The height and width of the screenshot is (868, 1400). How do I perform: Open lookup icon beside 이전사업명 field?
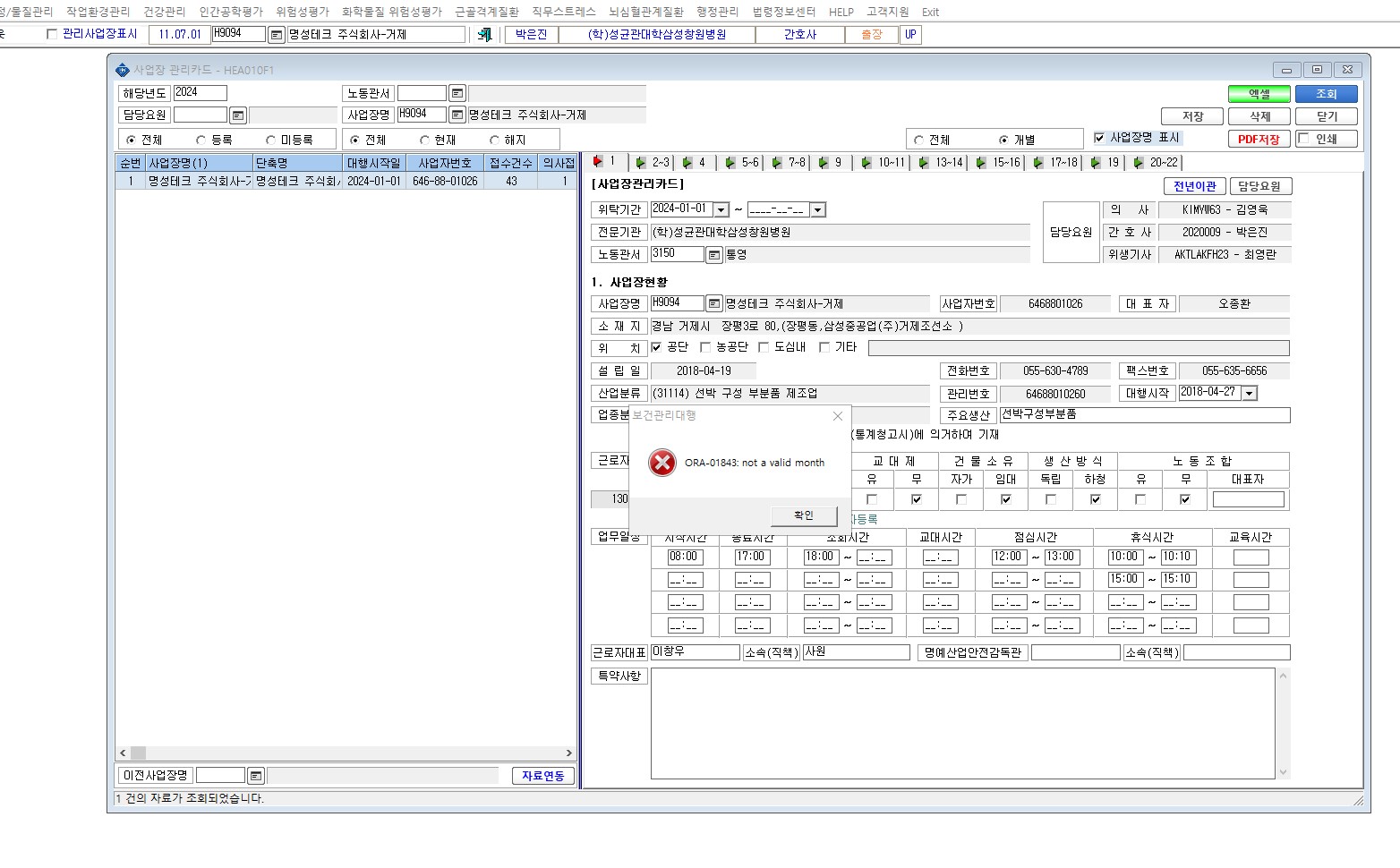click(255, 776)
